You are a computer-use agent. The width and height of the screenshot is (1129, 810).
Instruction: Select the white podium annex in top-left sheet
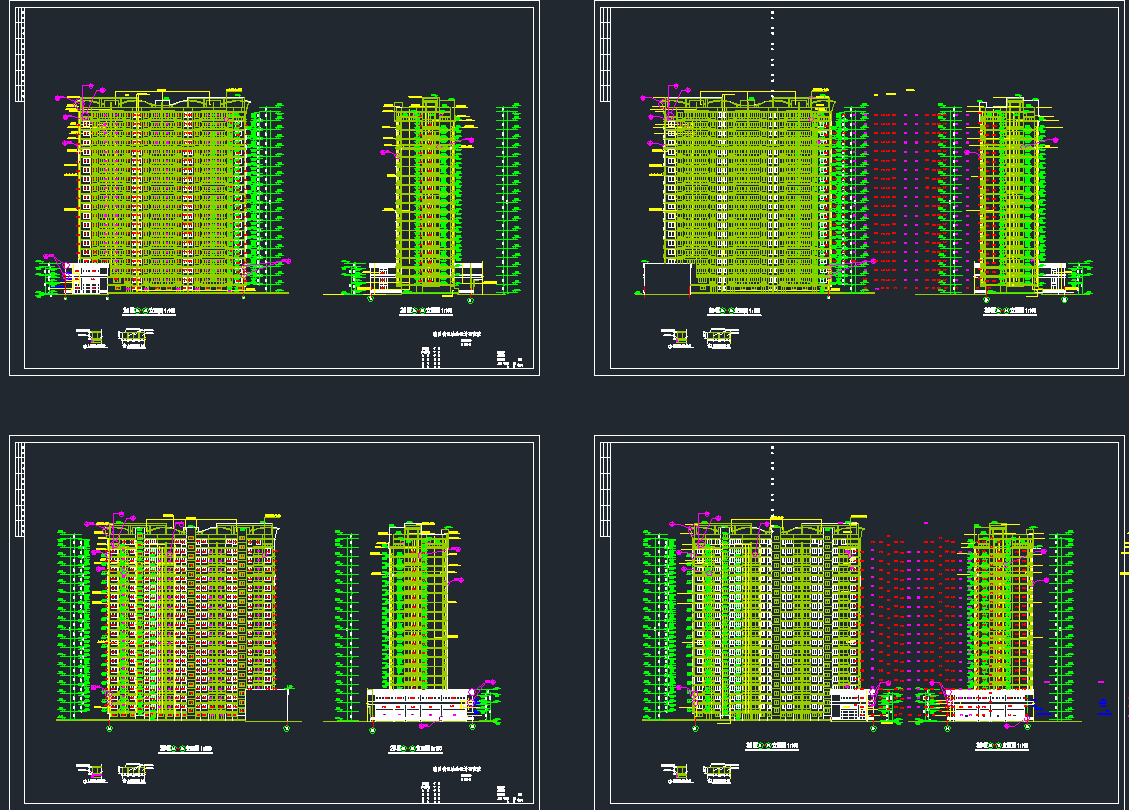point(87,278)
